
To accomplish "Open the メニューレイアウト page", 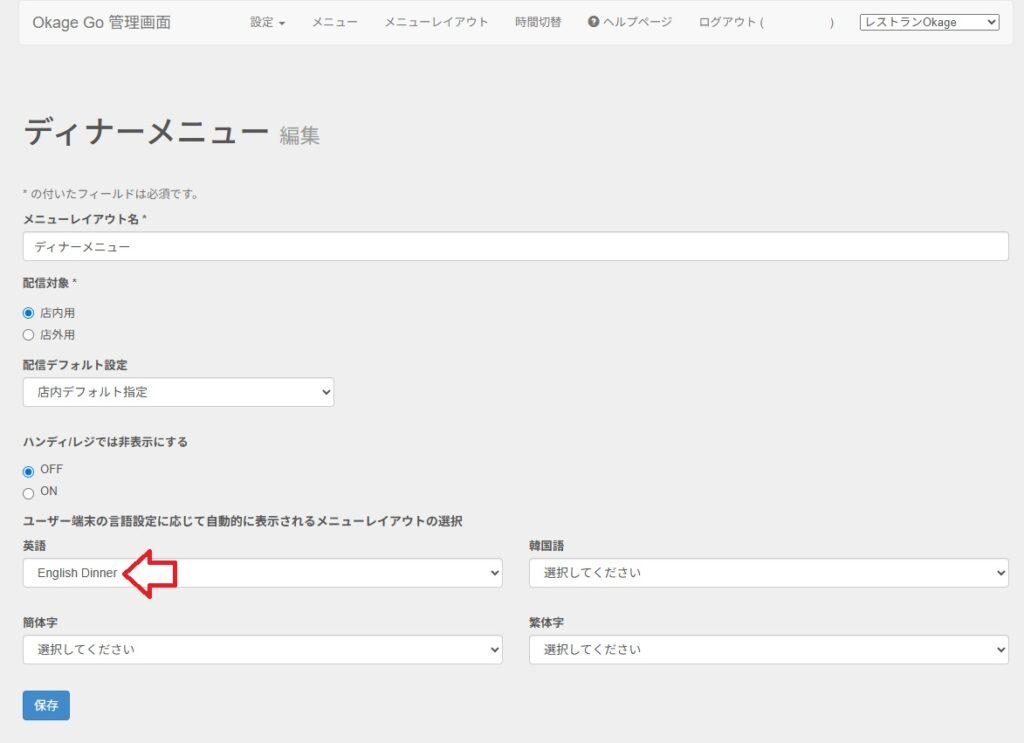I will pyautogui.click(x=436, y=22).
